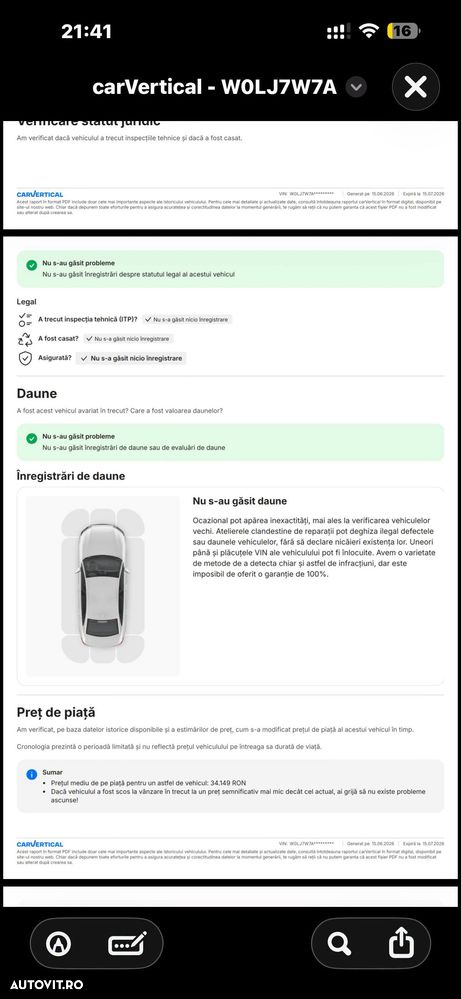
Task: Tap the ITP checklist icon
Action: tap(25, 319)
